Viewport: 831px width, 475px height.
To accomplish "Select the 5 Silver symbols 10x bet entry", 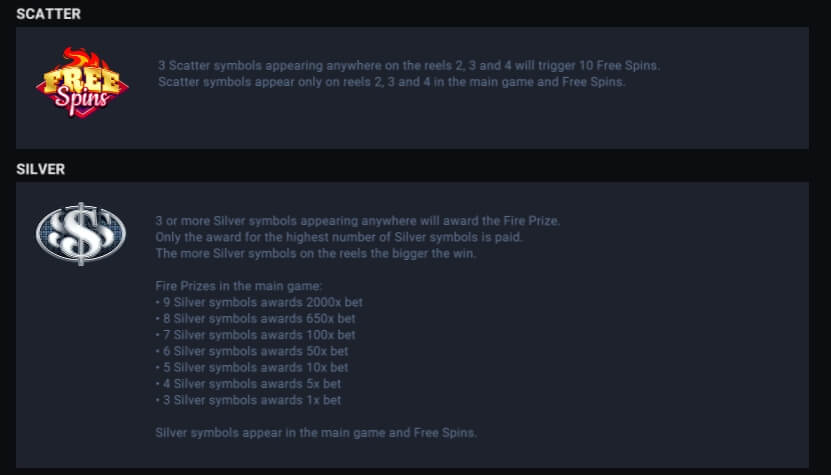I will [252, 367].
